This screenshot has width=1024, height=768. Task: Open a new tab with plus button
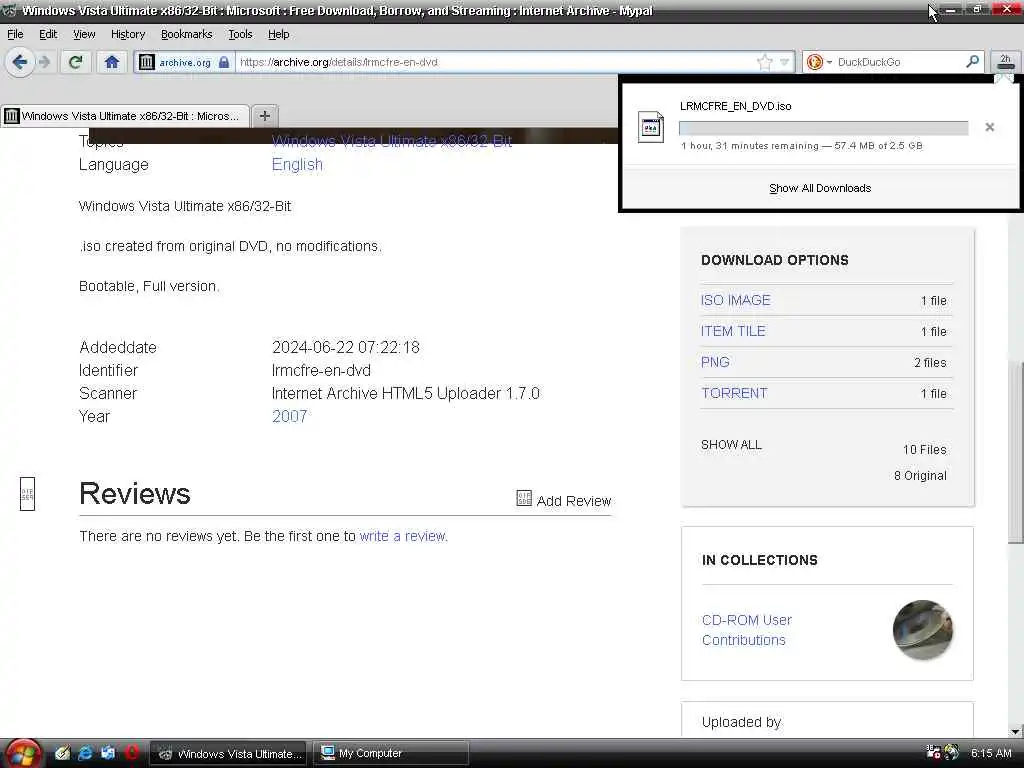pyautogui.click(x=264, y=116)
